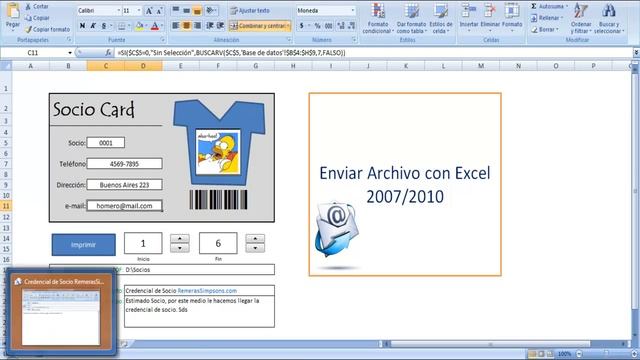The width and height of the screenshot is (640, 360).
Task: Open font color dropdown arrow
Action: coord(162,26)
